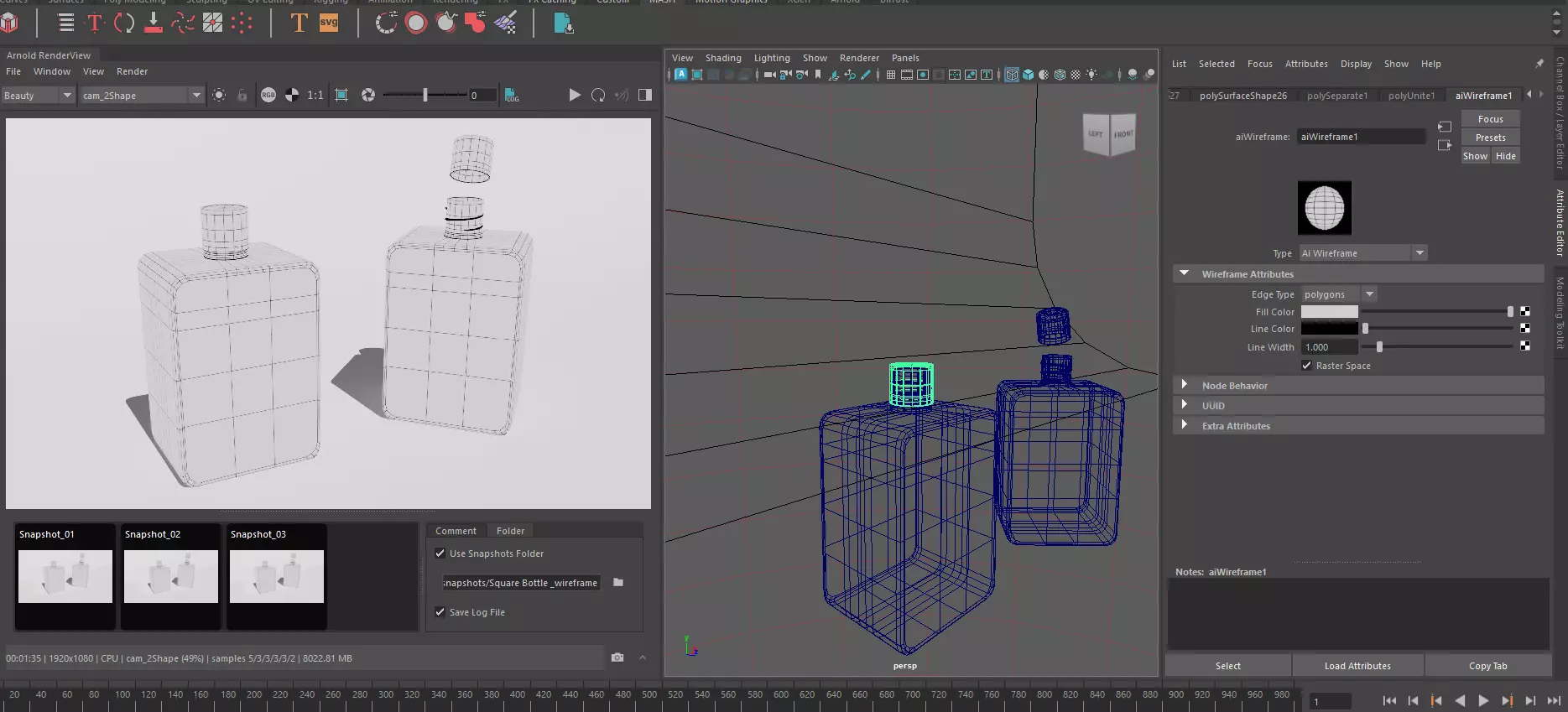The width and height of the screenshot is (1568, 712).
Task: Open the Type Ai Wireframe dropdown
Action: pyautogui.click(x=1362, y=253)
